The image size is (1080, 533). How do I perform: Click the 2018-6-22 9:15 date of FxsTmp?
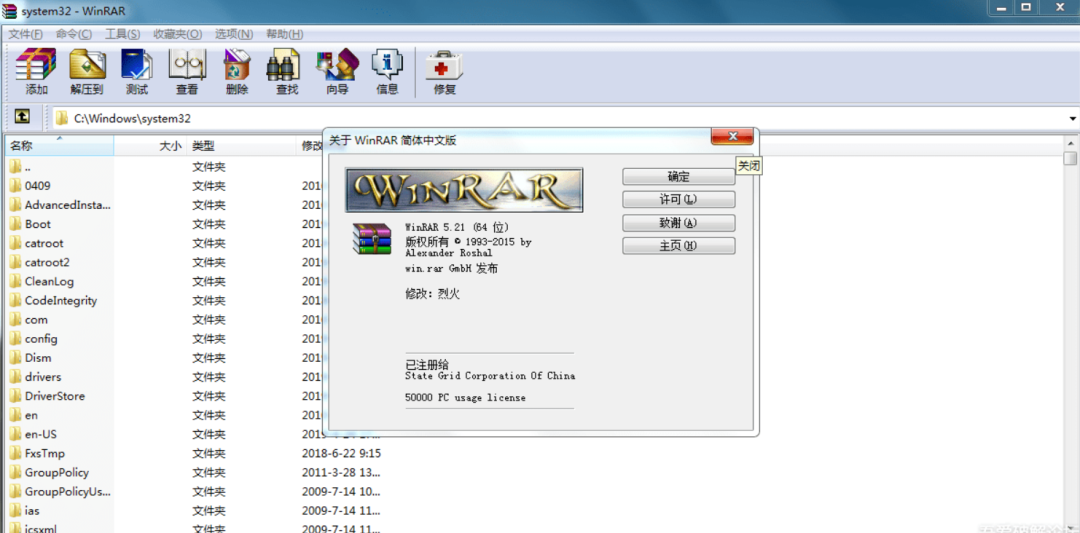(342, 453)
